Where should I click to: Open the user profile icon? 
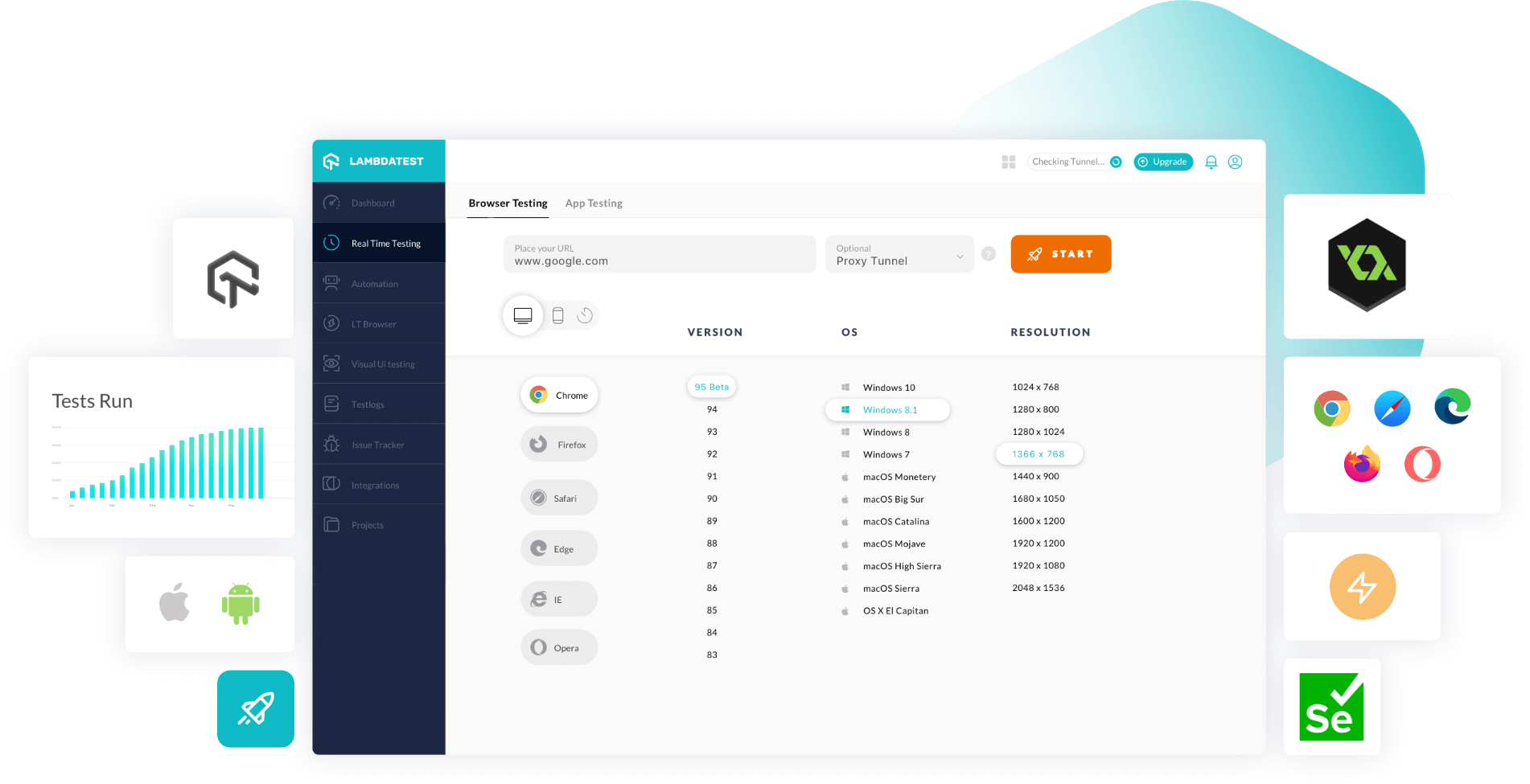[1235, 162]
